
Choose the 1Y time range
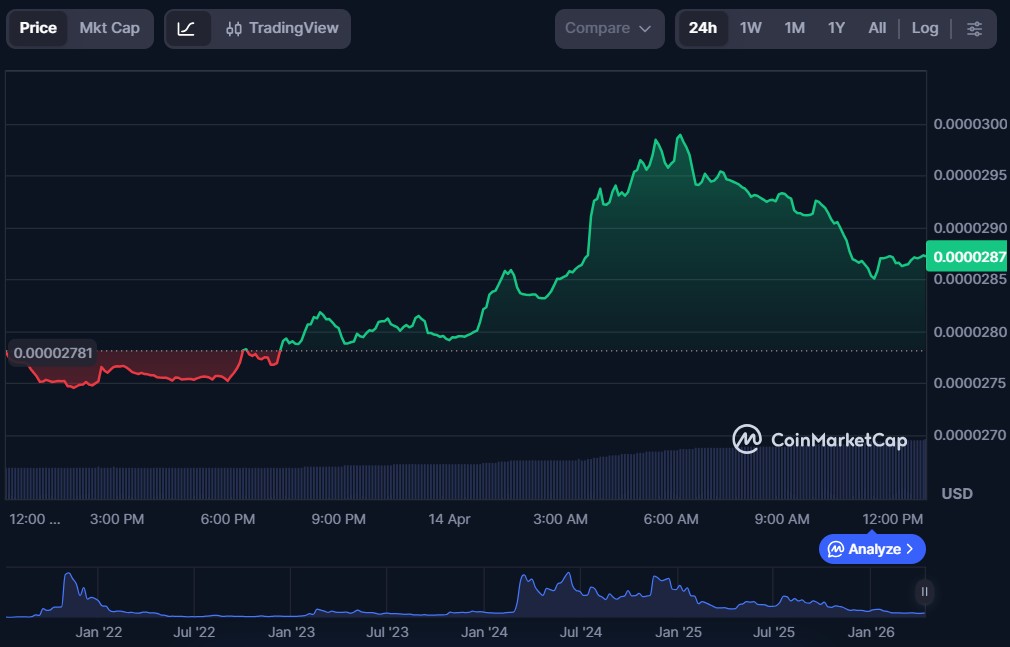tap(836, 28)
